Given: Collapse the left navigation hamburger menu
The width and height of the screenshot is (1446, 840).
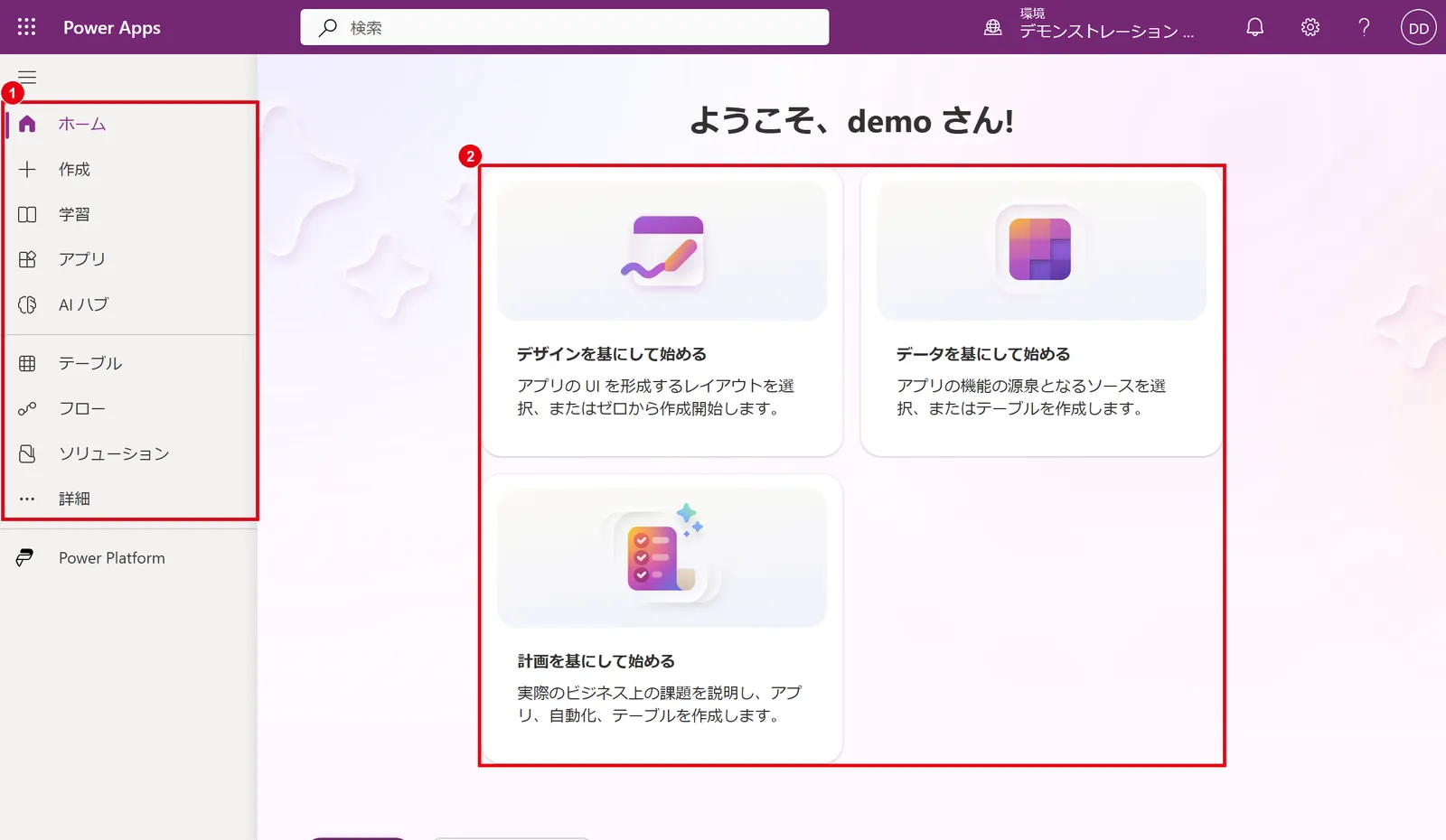Looking at the screenshot, I should click(27, 78).
